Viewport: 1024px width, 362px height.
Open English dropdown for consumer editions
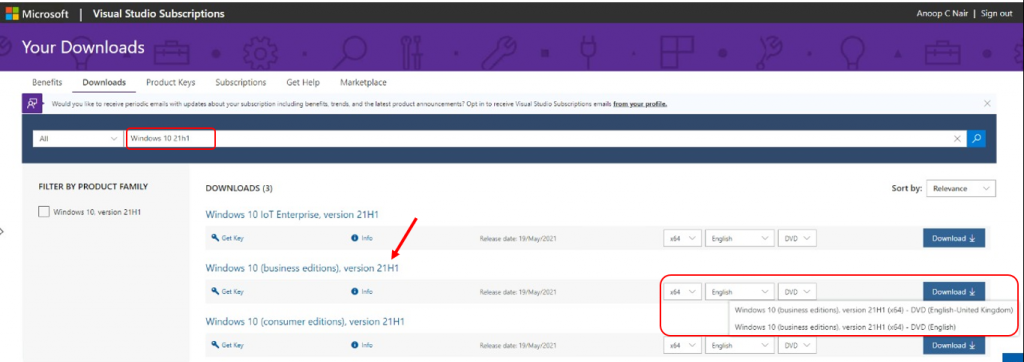click(739, 346)
